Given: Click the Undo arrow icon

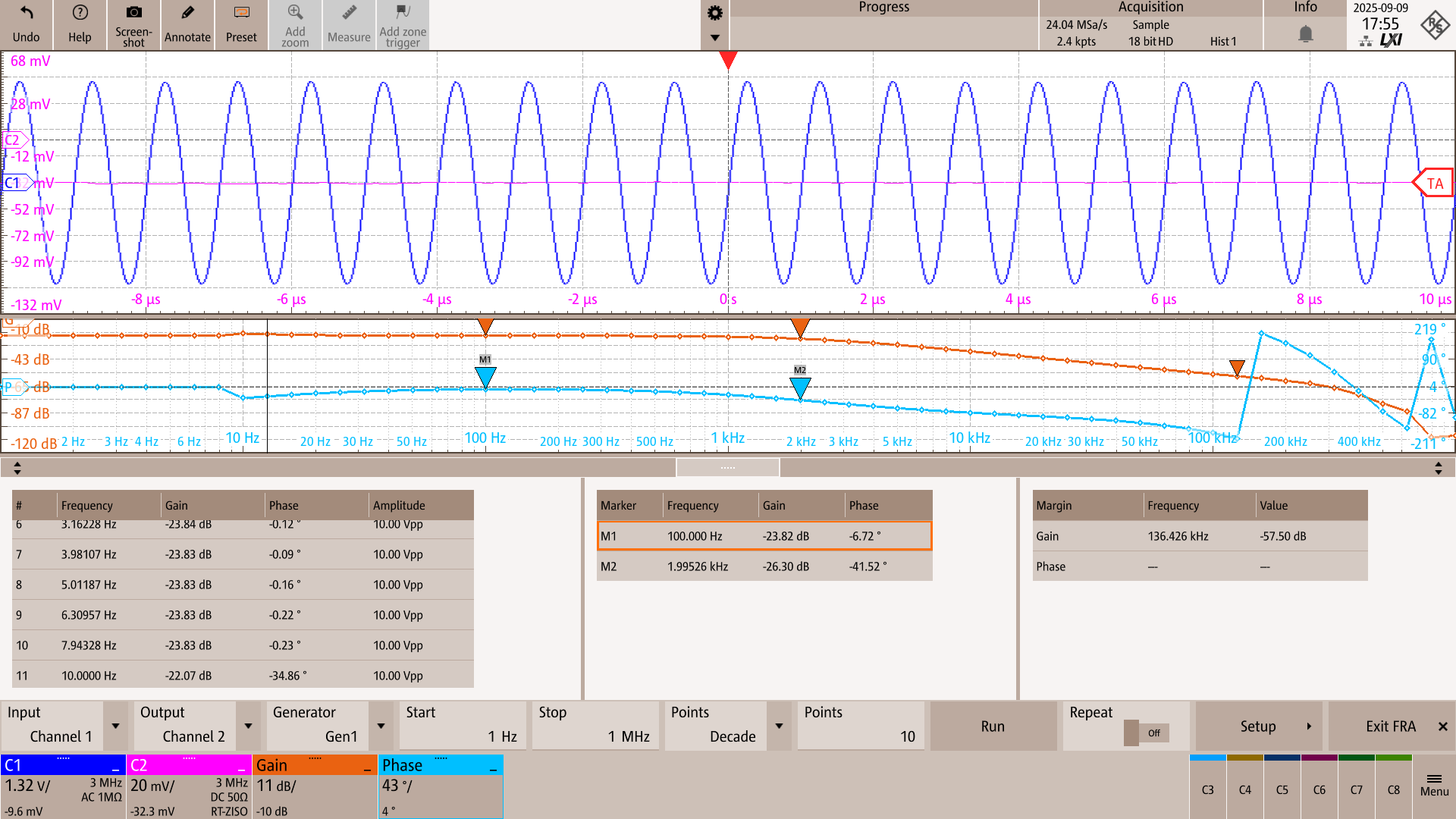Looking at the screenshot, I should click(x=26, y=14).
